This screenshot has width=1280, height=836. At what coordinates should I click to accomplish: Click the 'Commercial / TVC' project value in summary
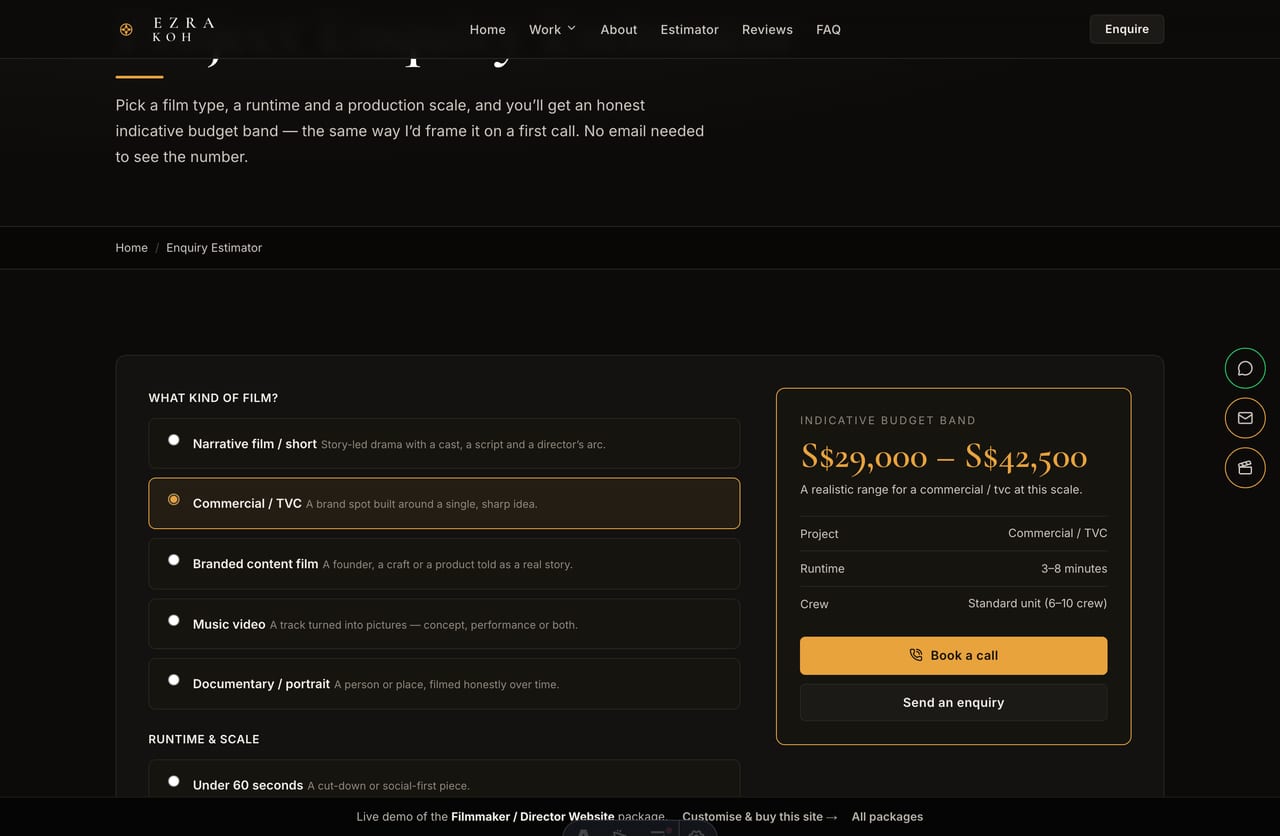coord(1057,534)
